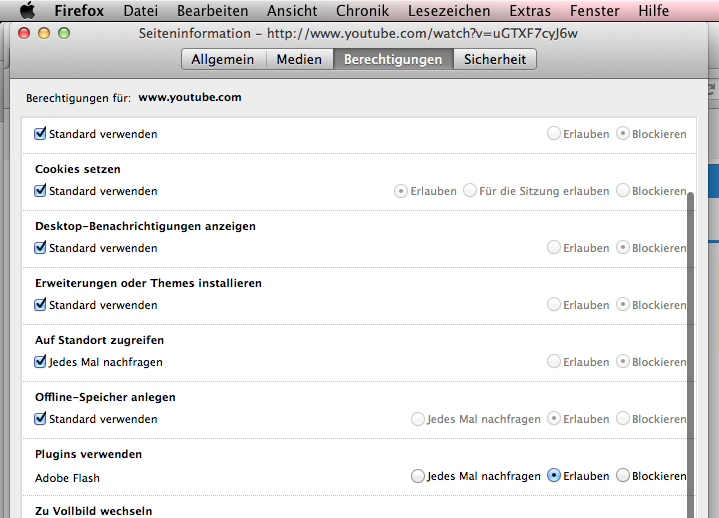Select Jedes Mal nachfragen for Adobe Flash
The height and width of the screenshot is (518, 719).
coord(418,476)
